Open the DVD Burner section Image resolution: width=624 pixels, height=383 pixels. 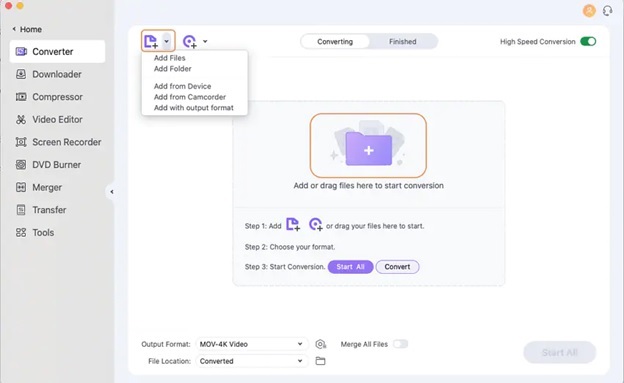click(57, 165)
